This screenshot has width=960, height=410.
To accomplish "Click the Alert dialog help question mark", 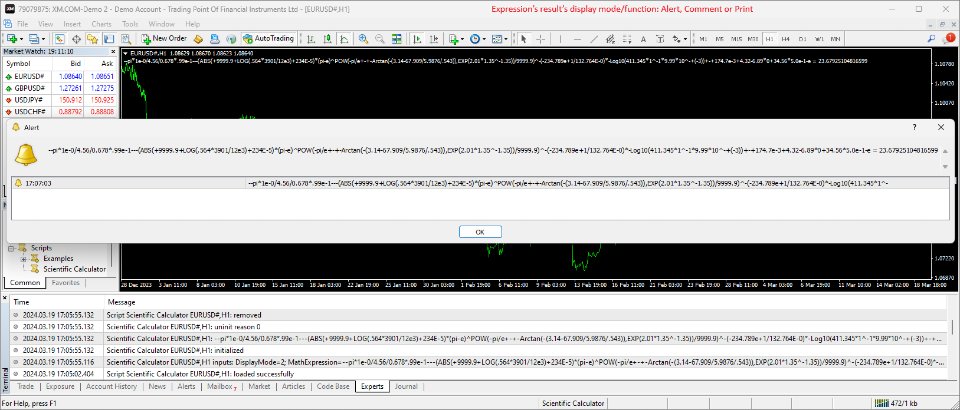I will 915,127.
